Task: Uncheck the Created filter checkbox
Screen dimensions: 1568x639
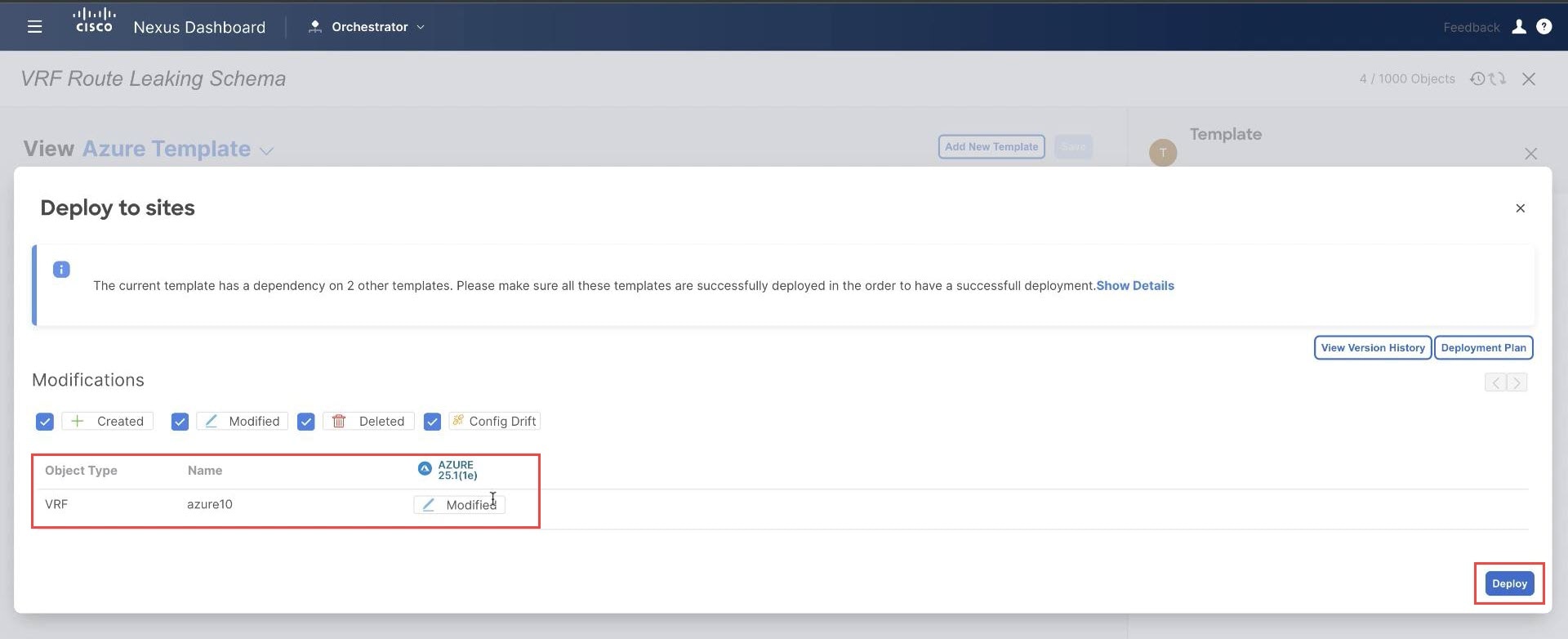Action: 45,422
